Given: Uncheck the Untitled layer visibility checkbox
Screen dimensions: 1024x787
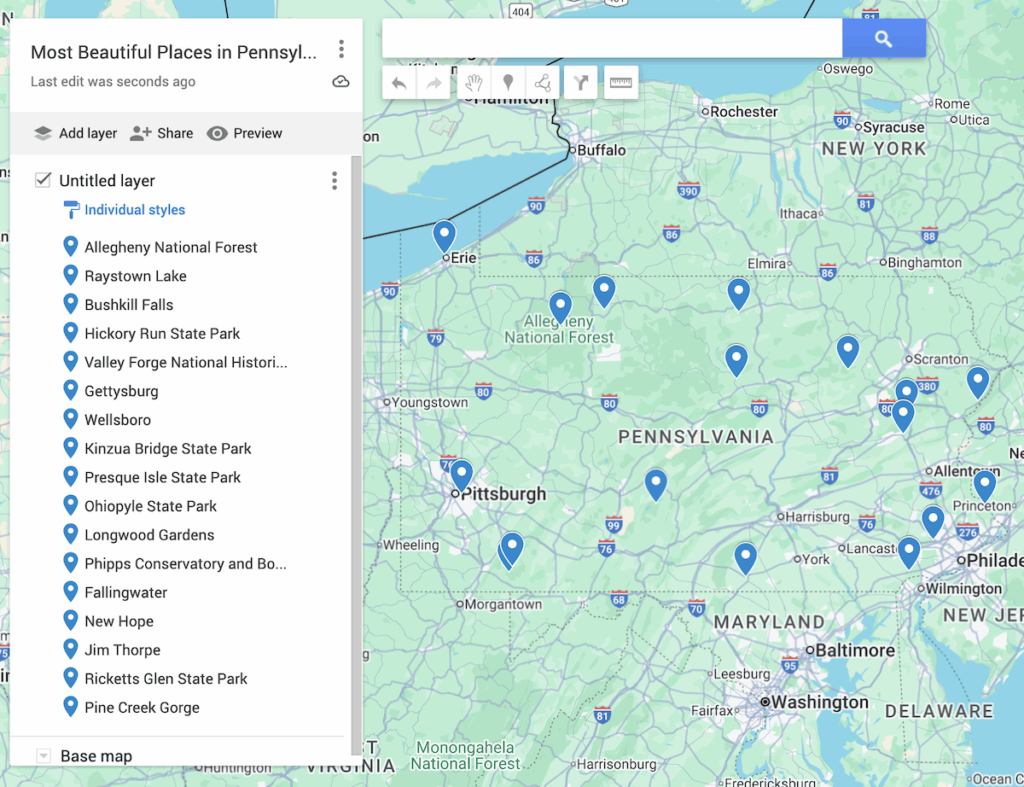Looking at the screenshot, I should (x=43, y=180).
